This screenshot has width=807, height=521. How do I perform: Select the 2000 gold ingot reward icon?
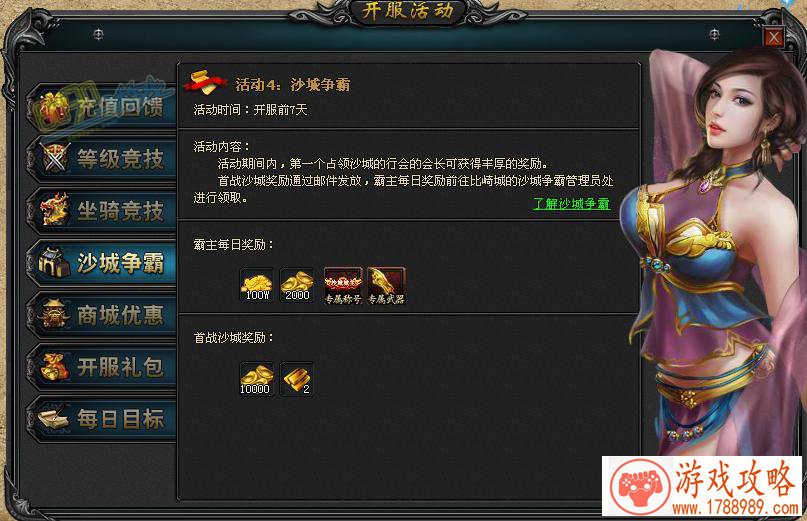297,285
